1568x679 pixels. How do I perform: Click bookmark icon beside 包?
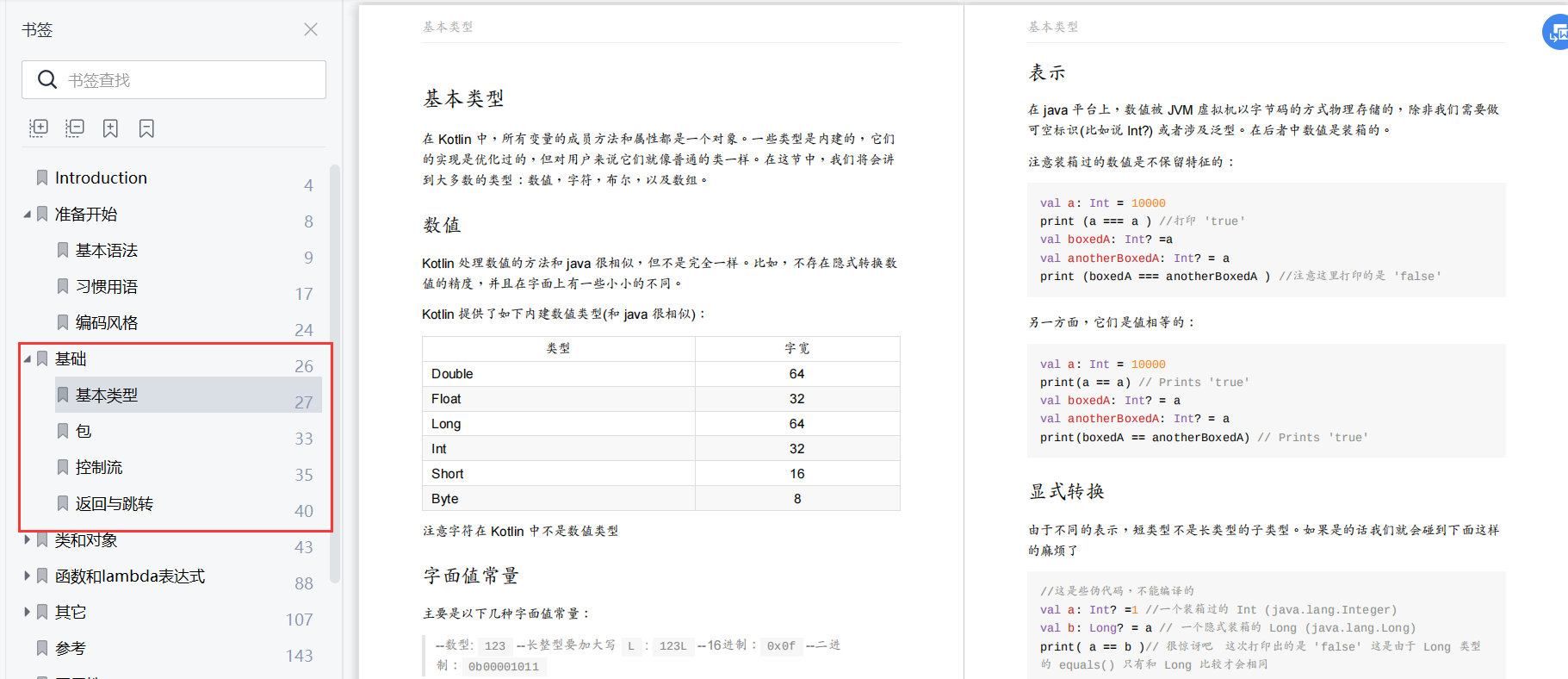click(63, 431)
